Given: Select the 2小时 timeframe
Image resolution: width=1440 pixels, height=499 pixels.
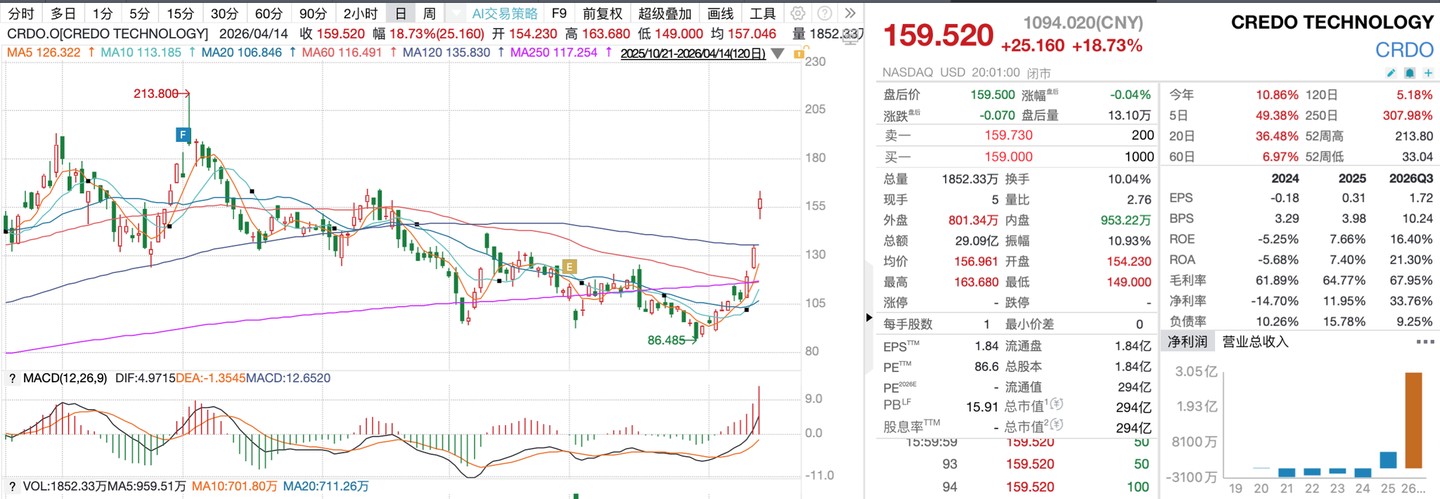Looking at the screenshot, I should pos(360,14).
